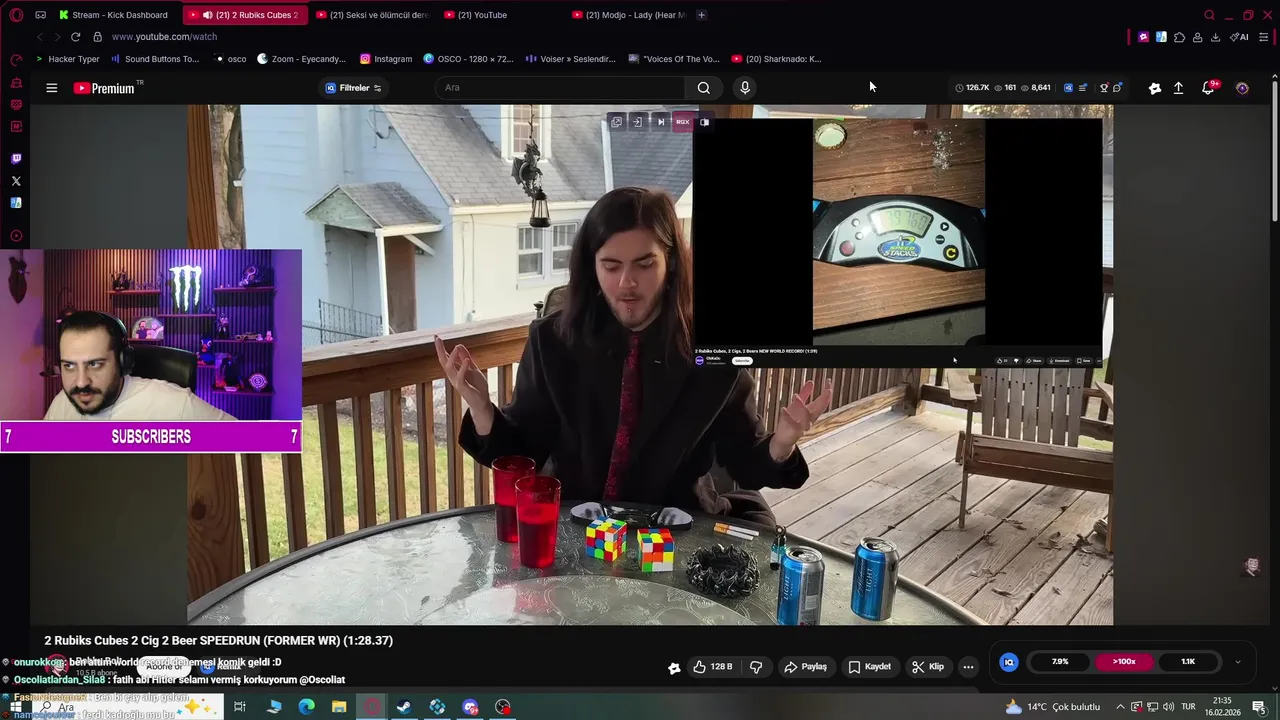The width and height of the screenshot is (1280, 720).
Task: Click the views count '8,641' stat
Action: [x=1036, y=88]
